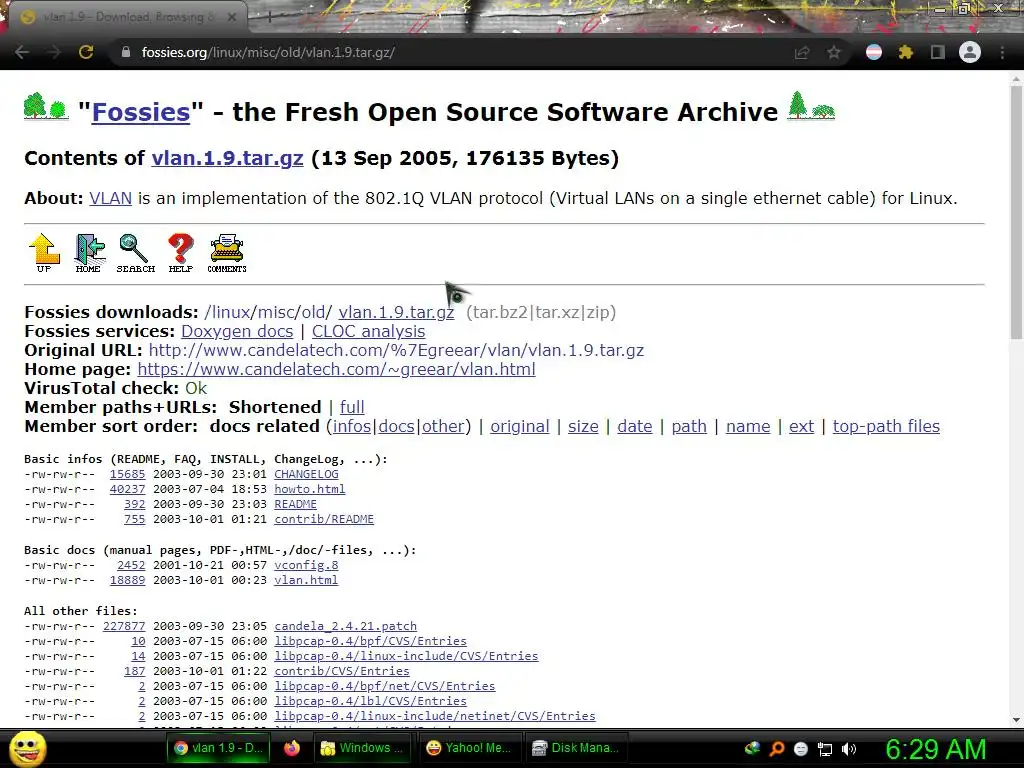Screen dimensions: 1024x768
Task: Switch to Windows taskbar window
Action: pyautogui.click(x=363, y=748)
